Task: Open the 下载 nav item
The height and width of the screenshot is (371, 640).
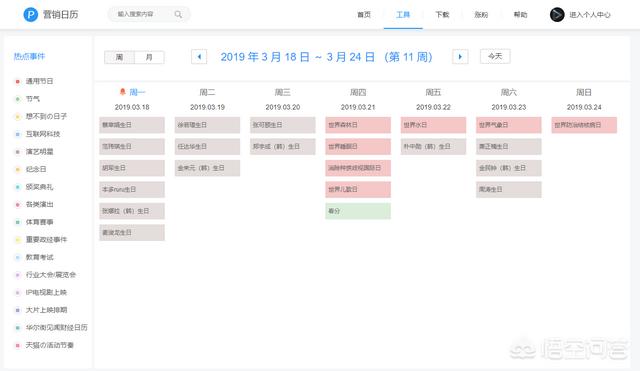Action: pos(442,15)
